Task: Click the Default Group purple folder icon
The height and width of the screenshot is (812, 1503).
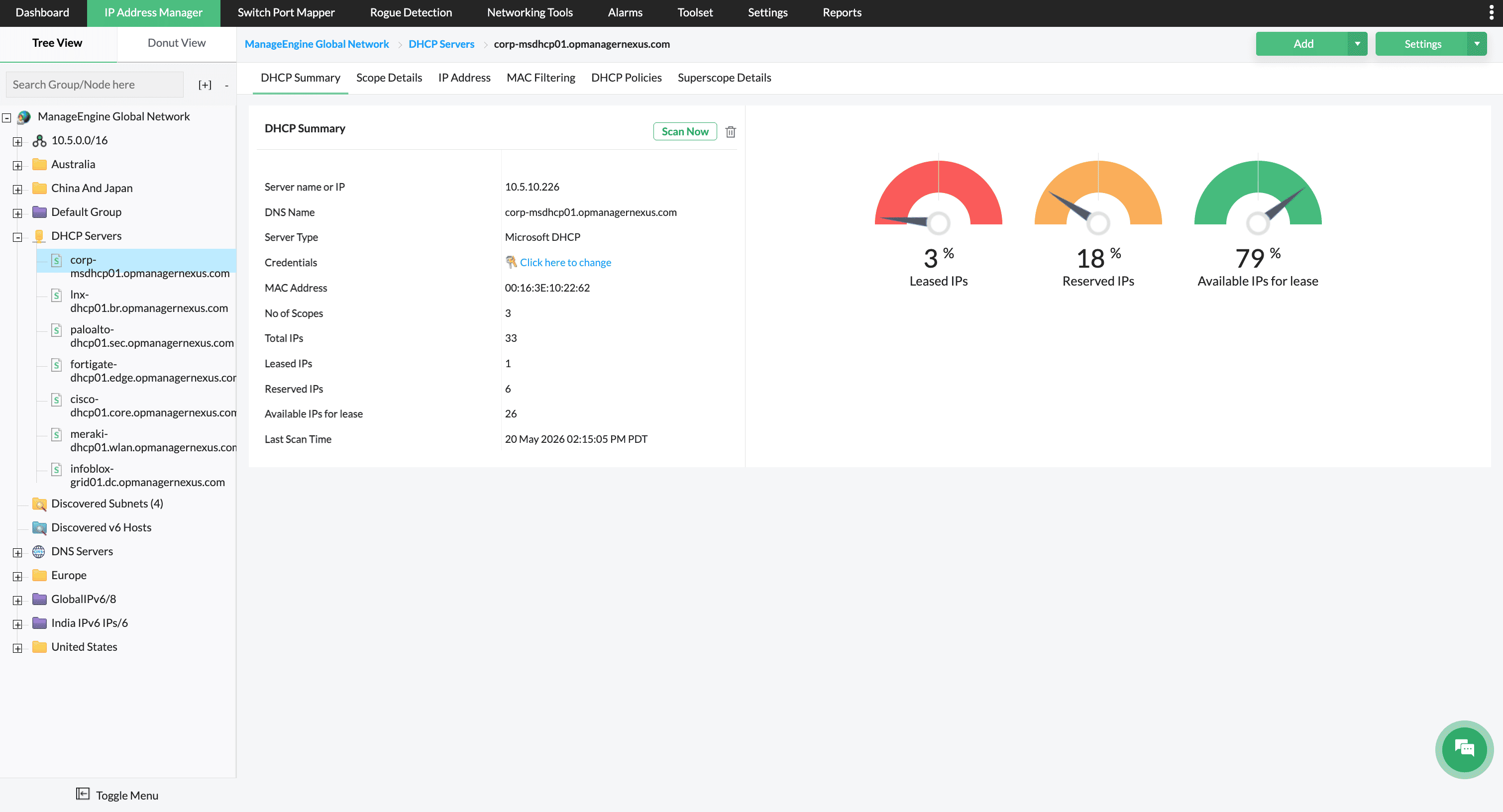Action: [39, 212]
